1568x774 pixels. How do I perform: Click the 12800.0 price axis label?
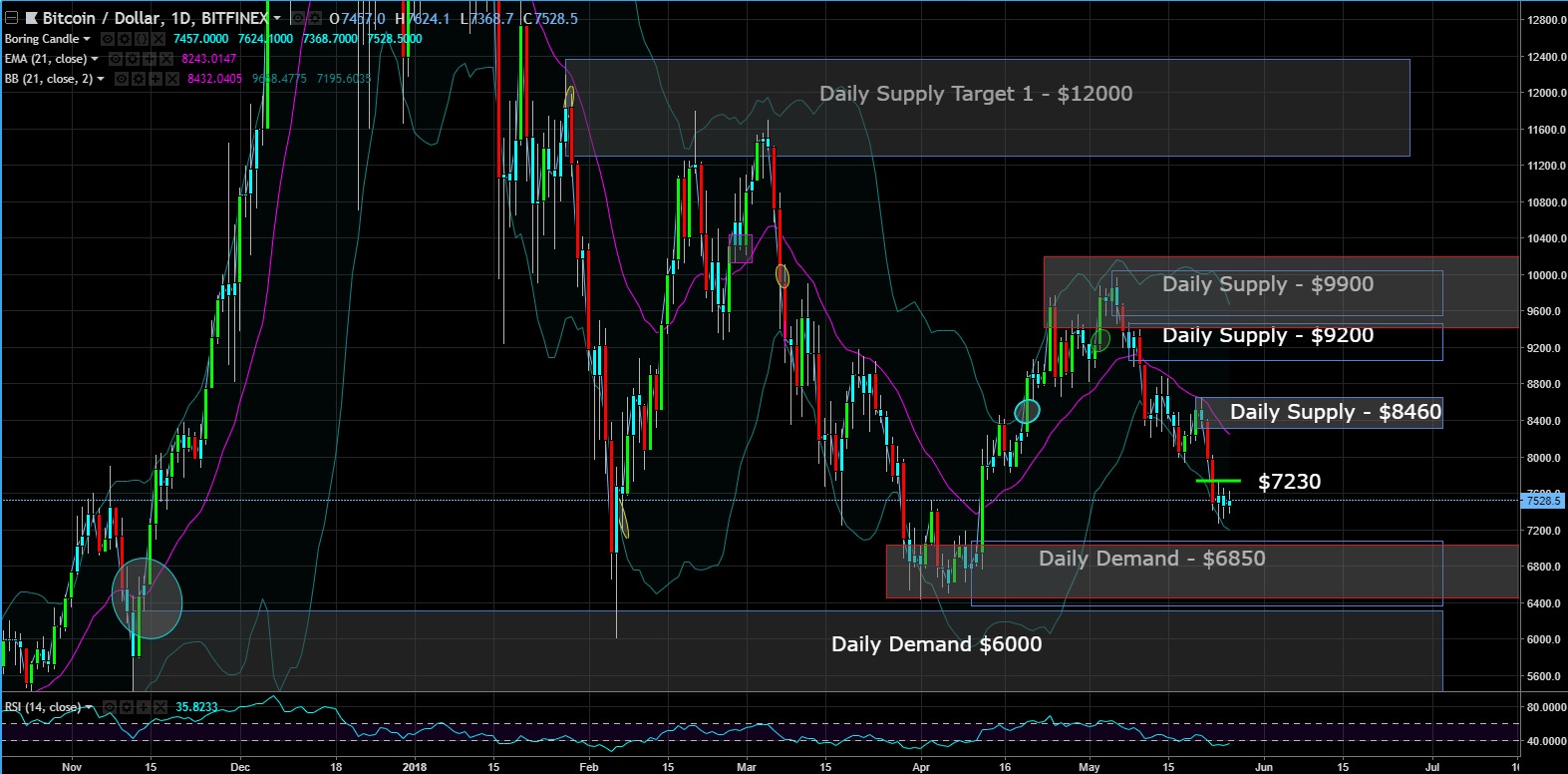tap(1546, 20)
